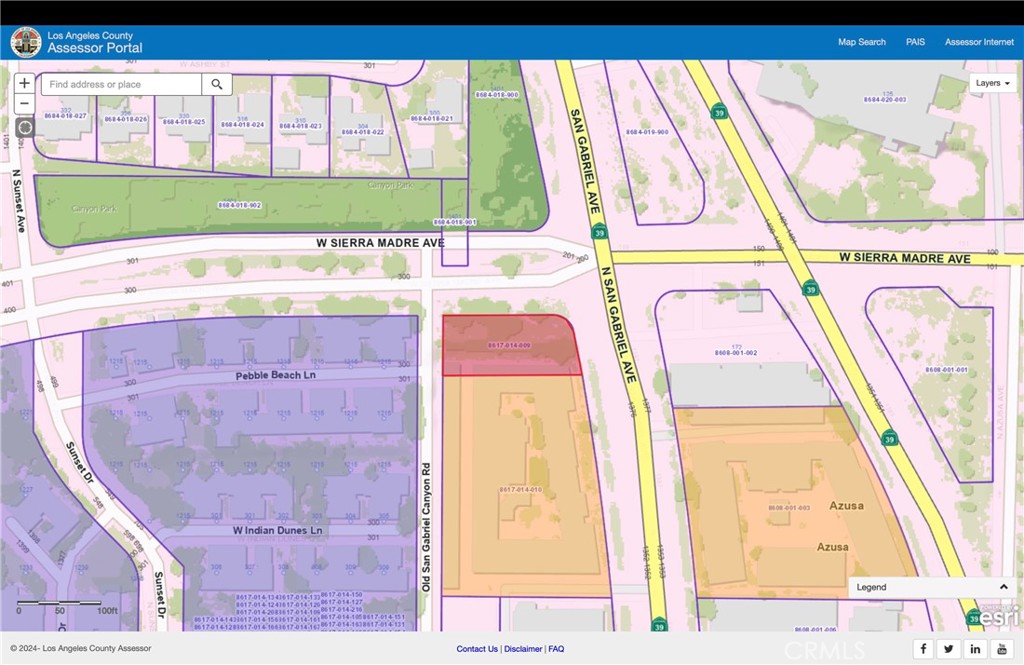The height and width of the screenshot is (665, 1024).
Task: Click the Los Angeles County seal logo
Action: 26,42
